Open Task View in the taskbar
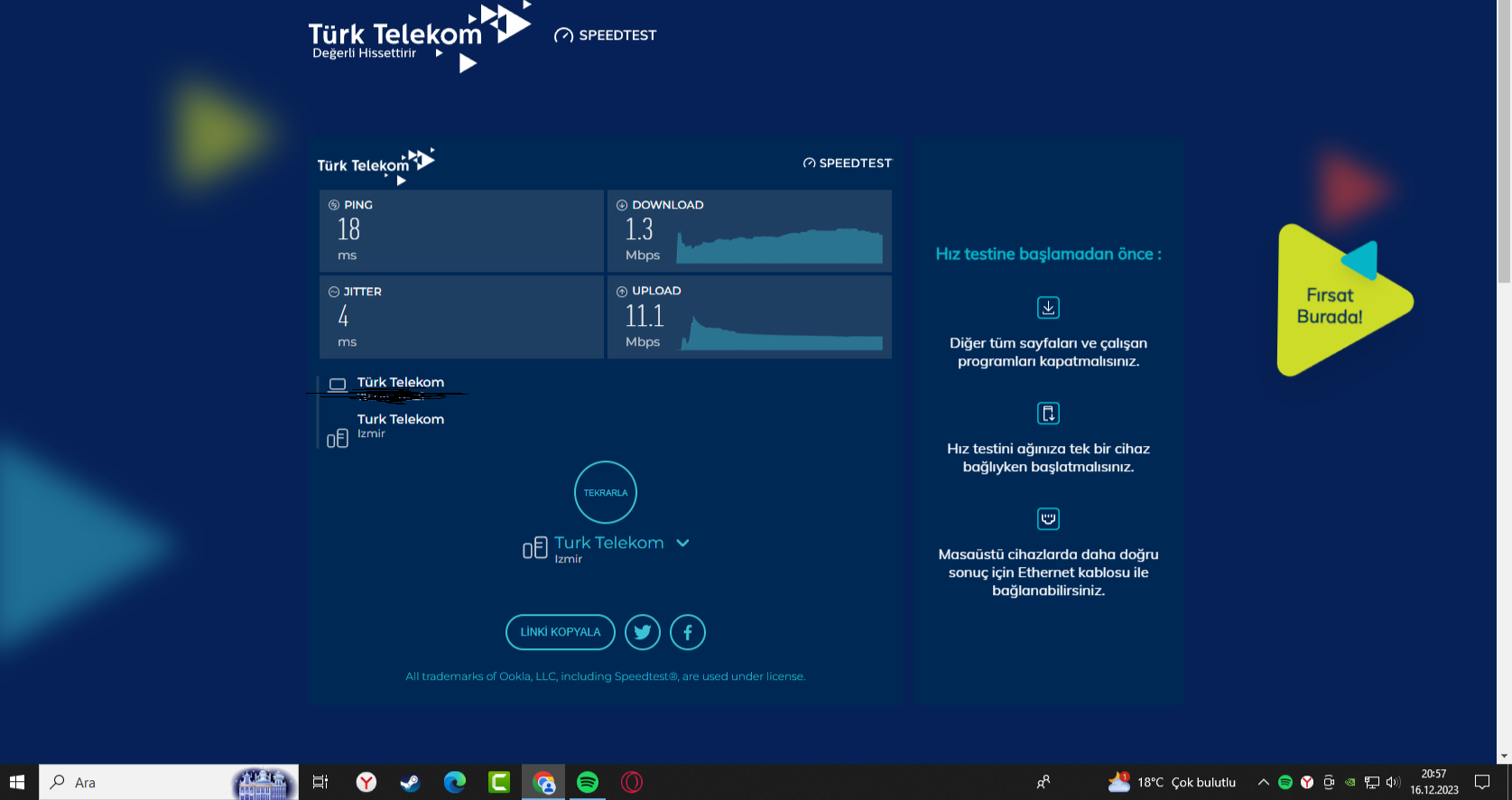Image resolution: width=1512 pixels, height=800 pixels. tap(320, 782)
